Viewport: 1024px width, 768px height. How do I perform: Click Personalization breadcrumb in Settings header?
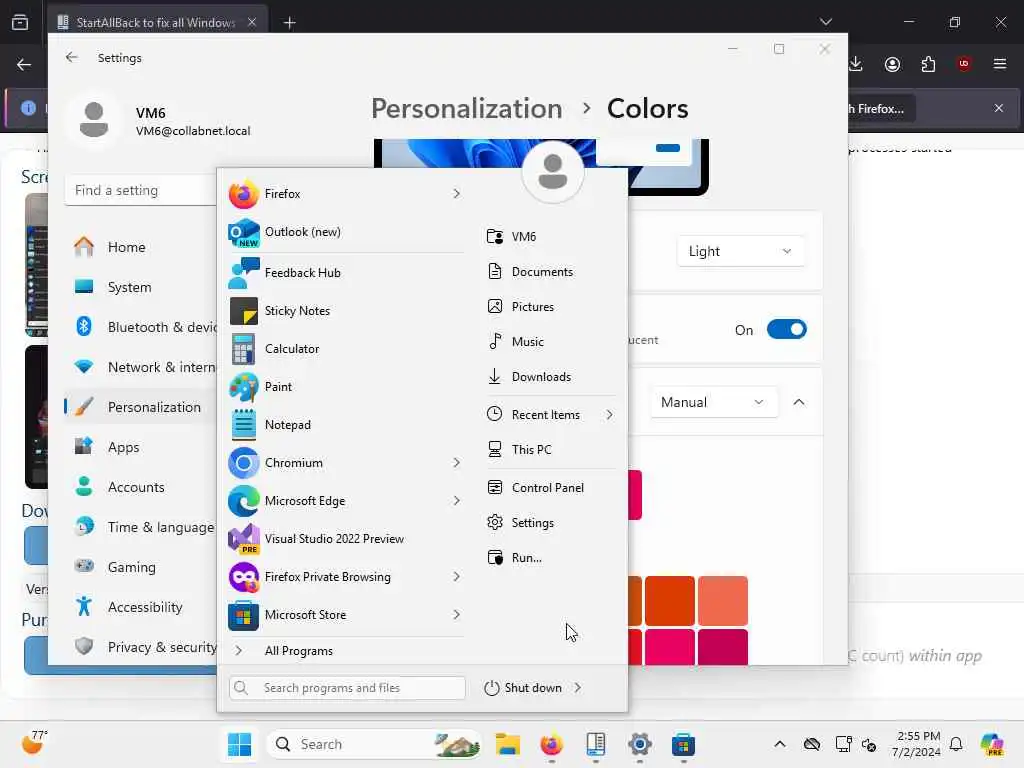466,108
